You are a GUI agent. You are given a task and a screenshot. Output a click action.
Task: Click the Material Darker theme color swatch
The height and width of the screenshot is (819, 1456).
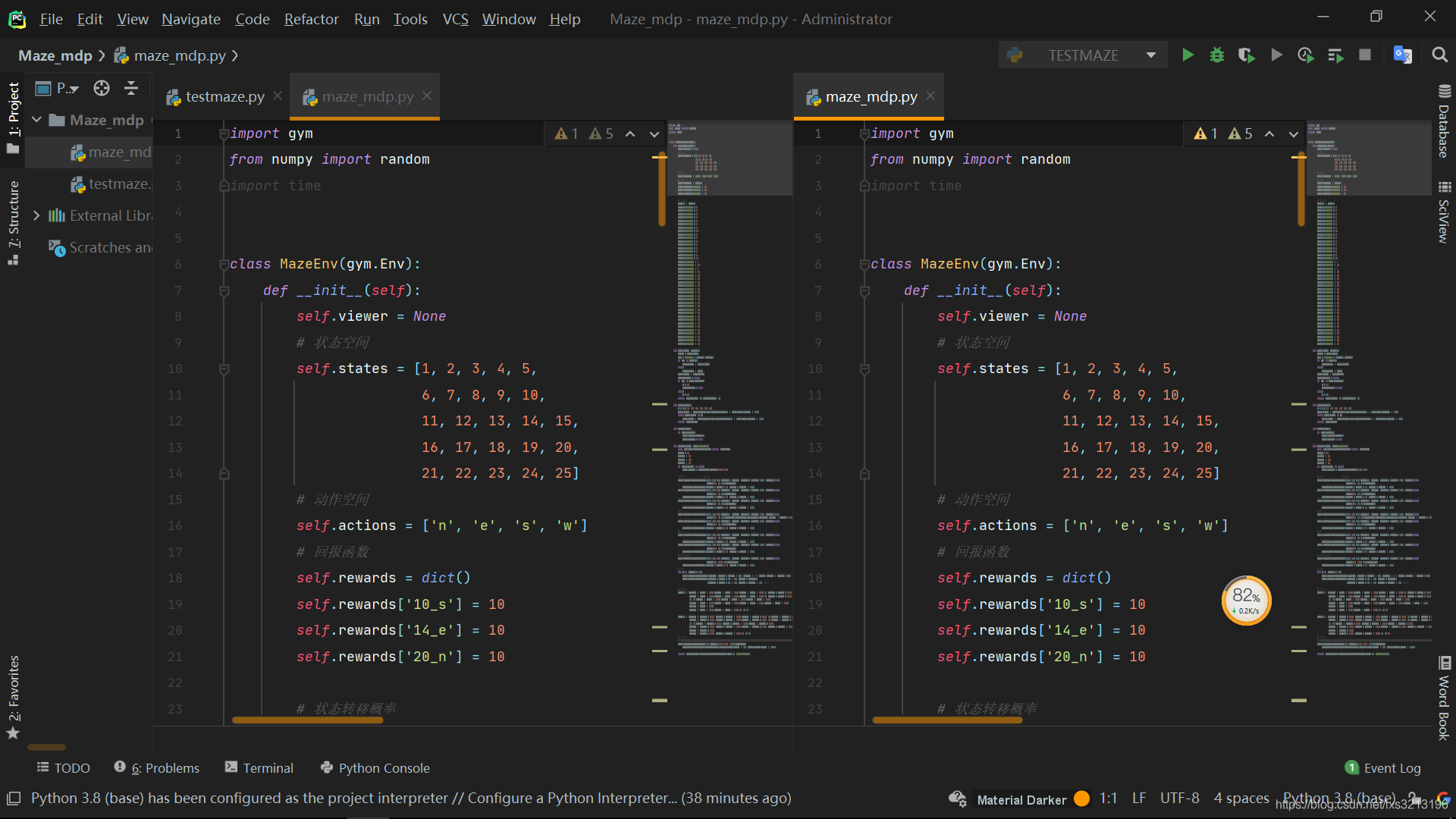point(1080,798)
